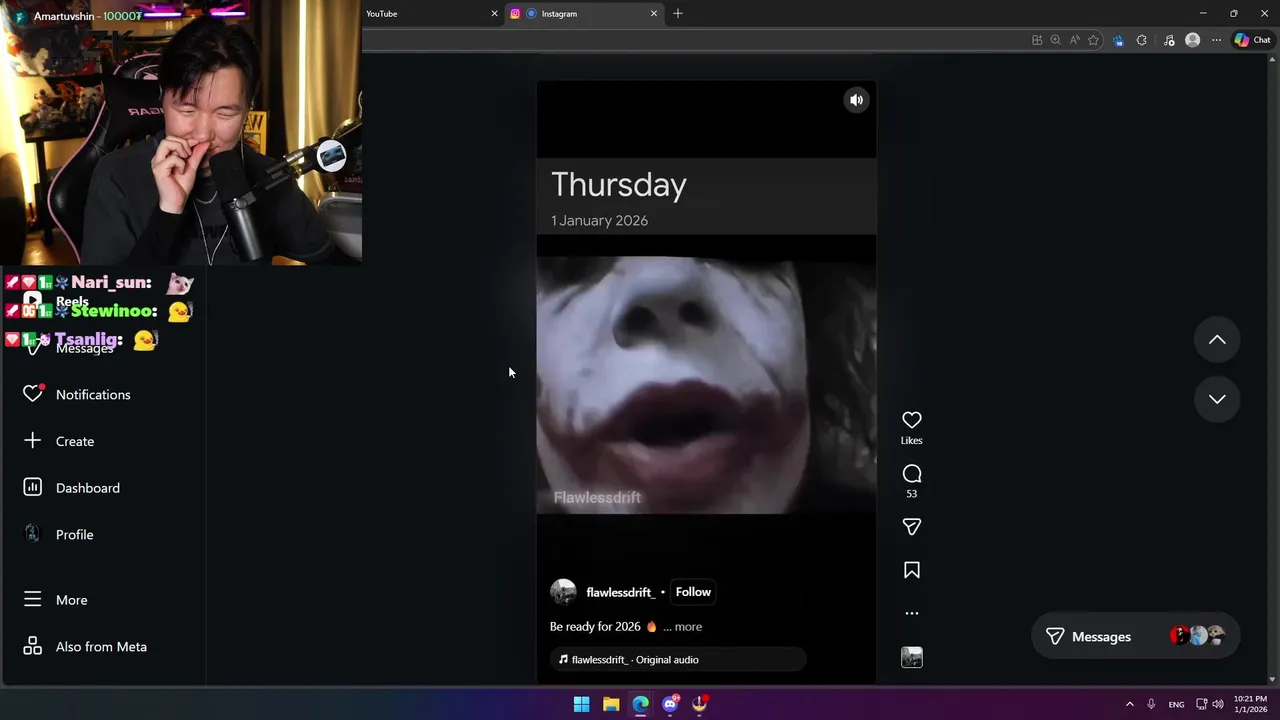The height and width of the screenshot is (720, 1280).
Task: Switch ENG input language indicator
Action: pyautogui.click(x=1177, y=704)
